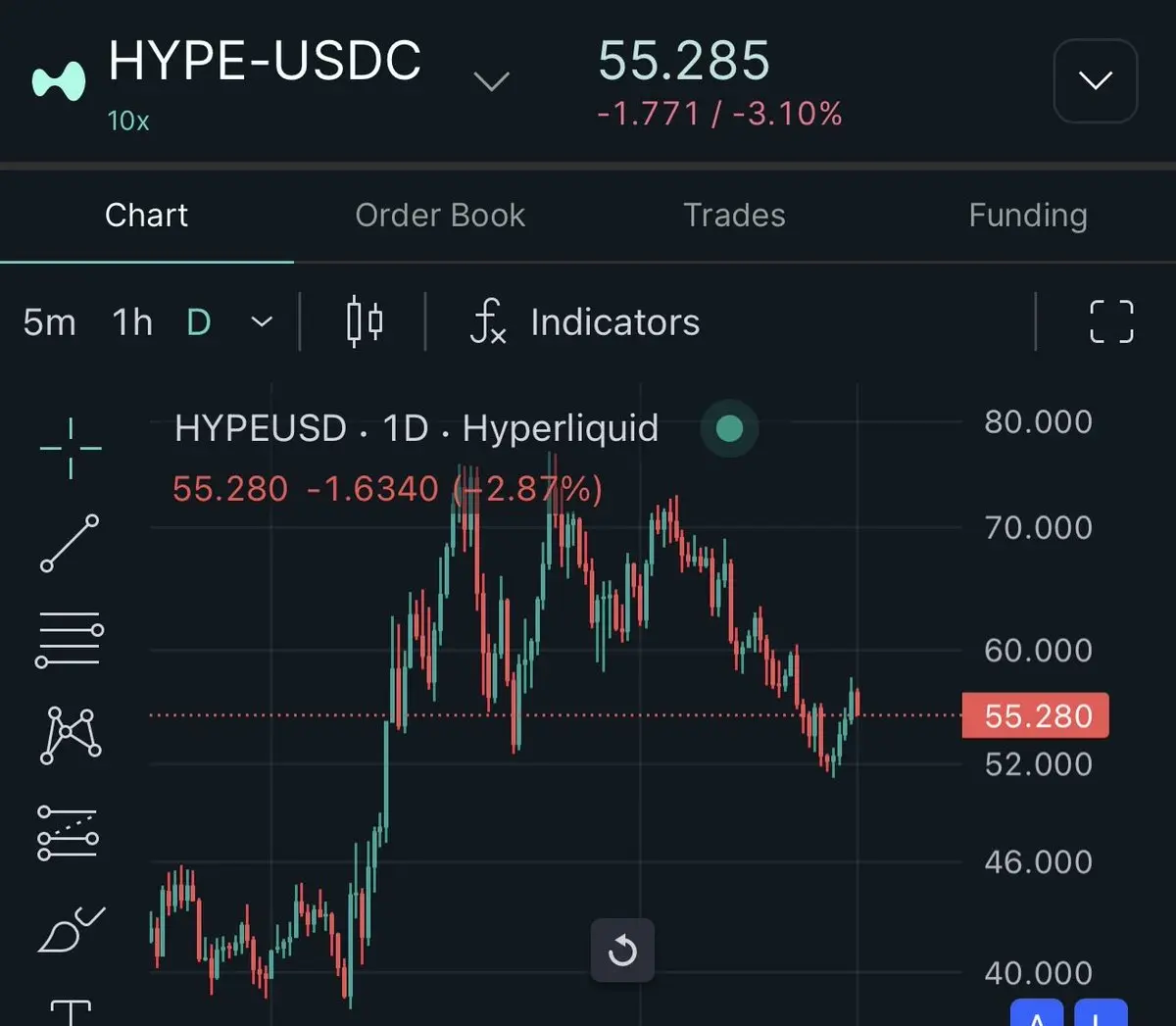
Task: Click the 70.000 price axis label
Action: [x=1038, y=527]
